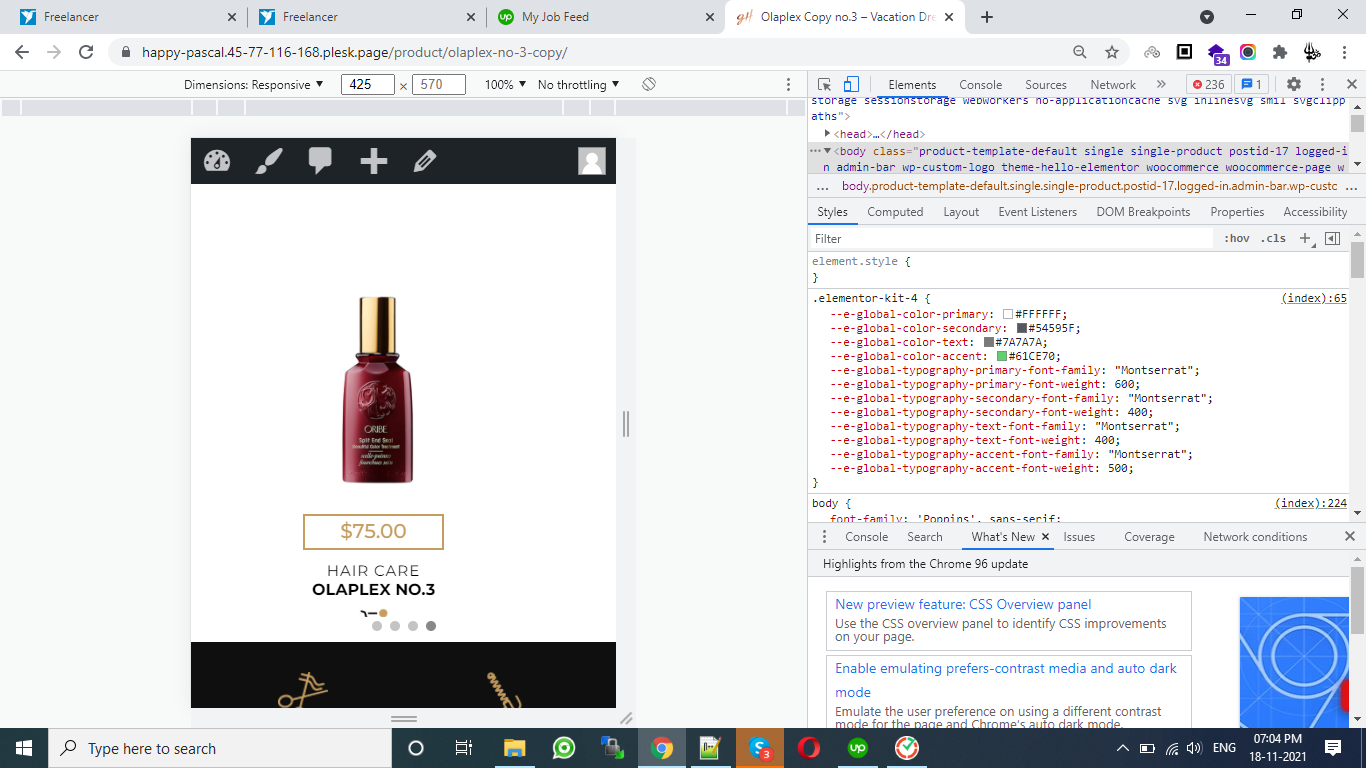Image resolution: width=1366 pixels, height=768 pixels.
Task: Open the 100% zoom dropdown
Action: tap(506, 85)
